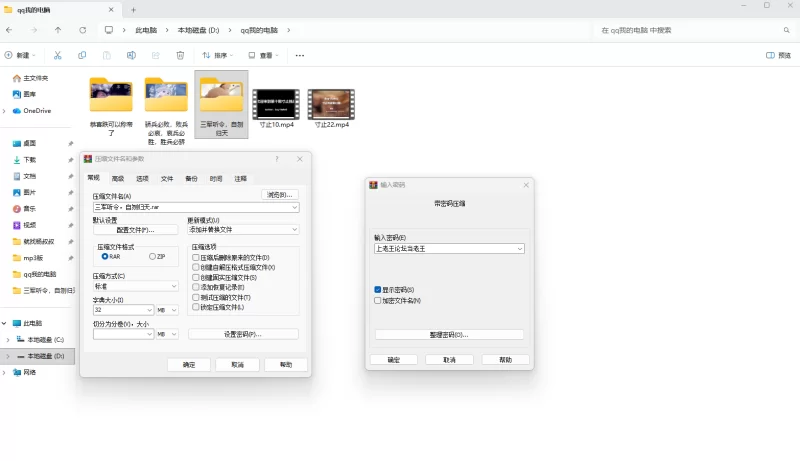800x461 pixels.
Task: Open the 更新模式 update mode dropdown
Action: pyautogui.click(x=294, y=229)
